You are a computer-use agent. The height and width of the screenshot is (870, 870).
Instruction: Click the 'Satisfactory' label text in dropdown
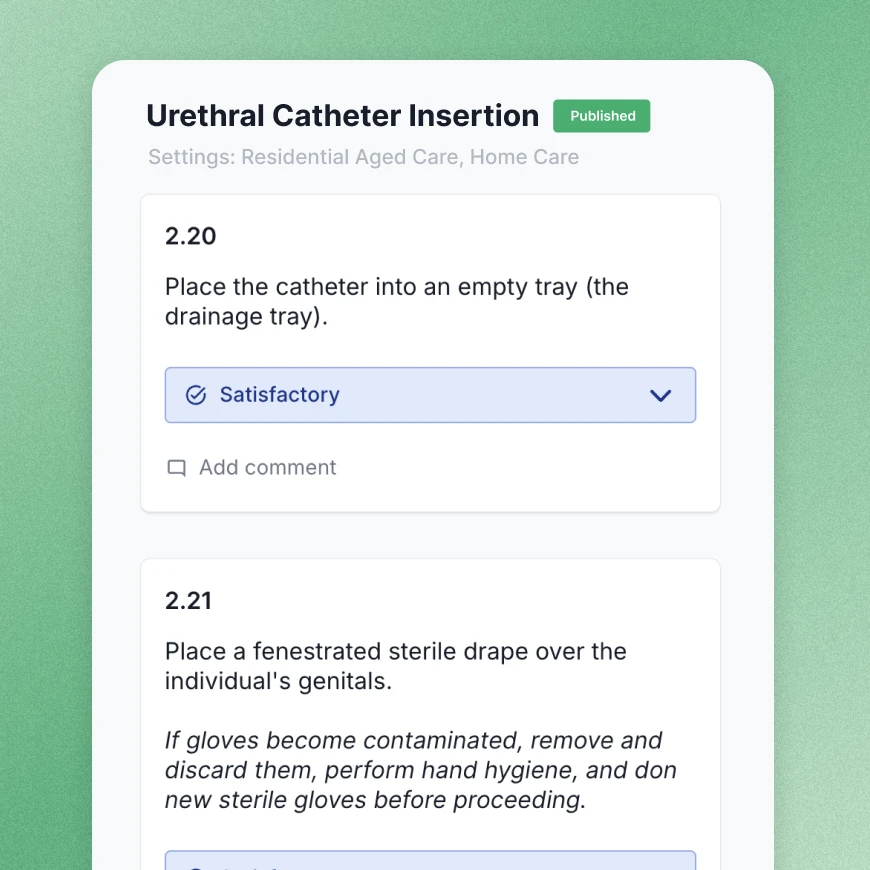click(280, 395)
